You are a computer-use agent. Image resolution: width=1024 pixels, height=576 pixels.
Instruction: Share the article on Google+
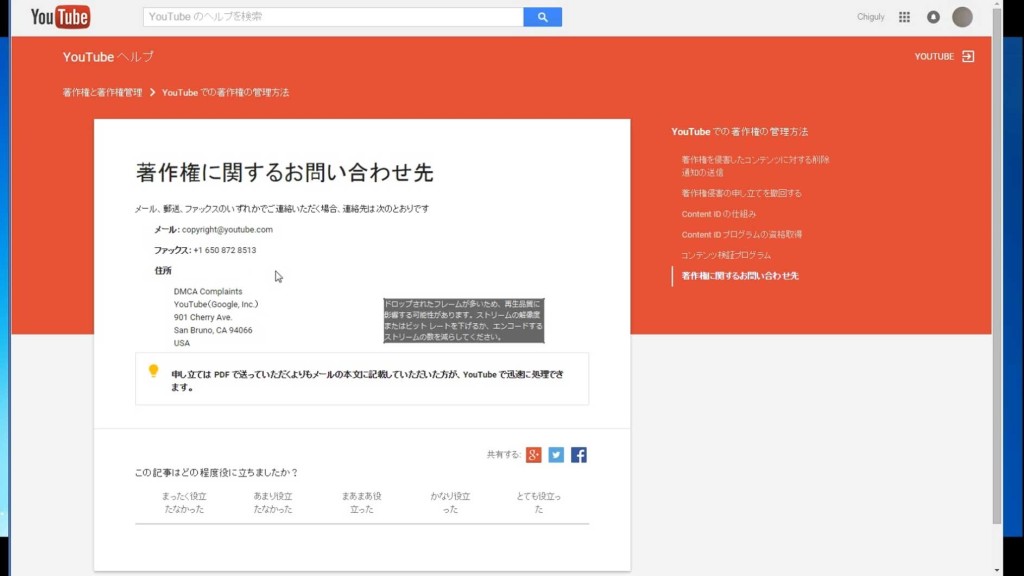tap(533, 455)
